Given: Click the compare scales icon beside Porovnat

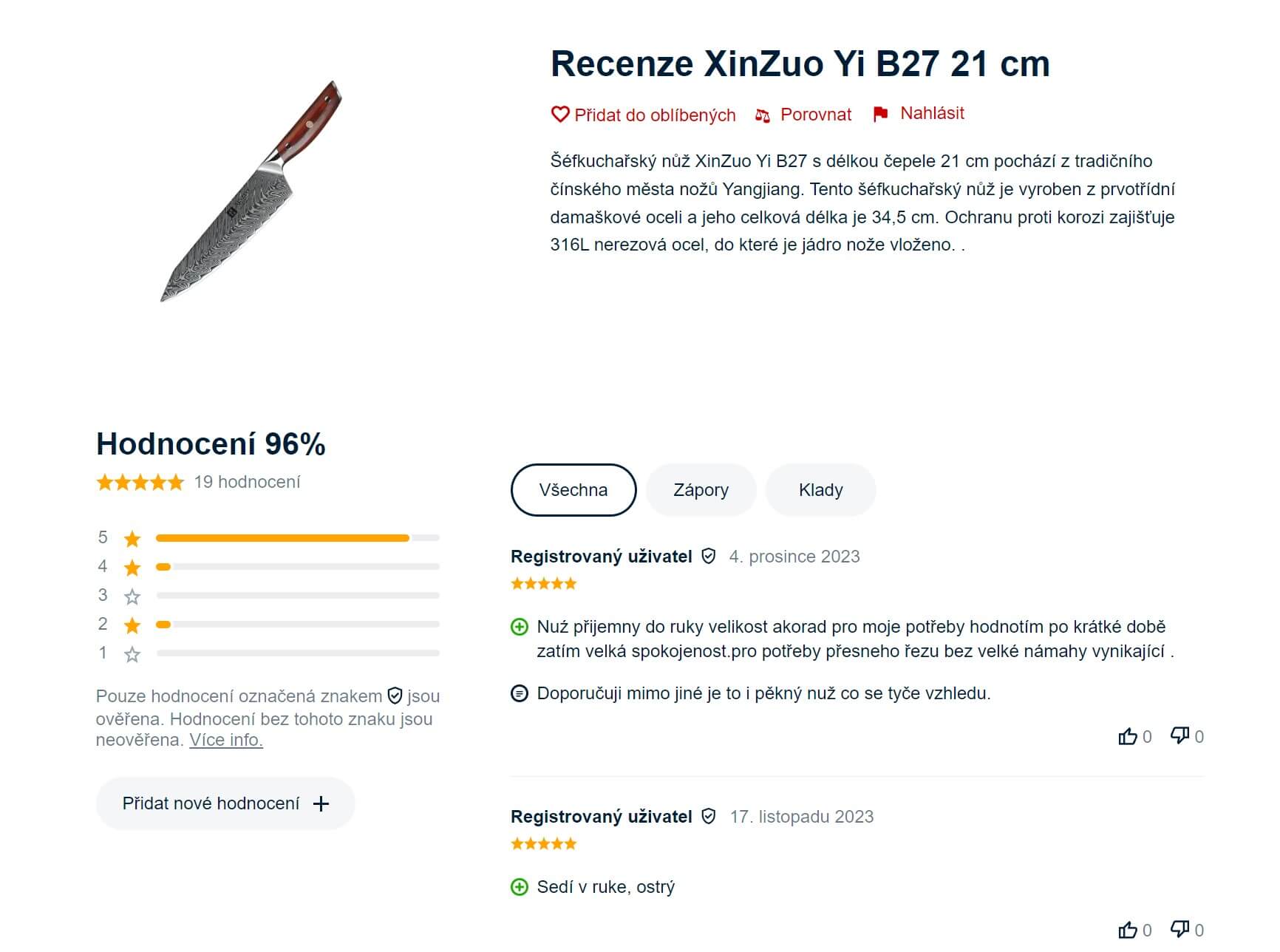Looking at the screenshot, I should [x=763, y=115].
